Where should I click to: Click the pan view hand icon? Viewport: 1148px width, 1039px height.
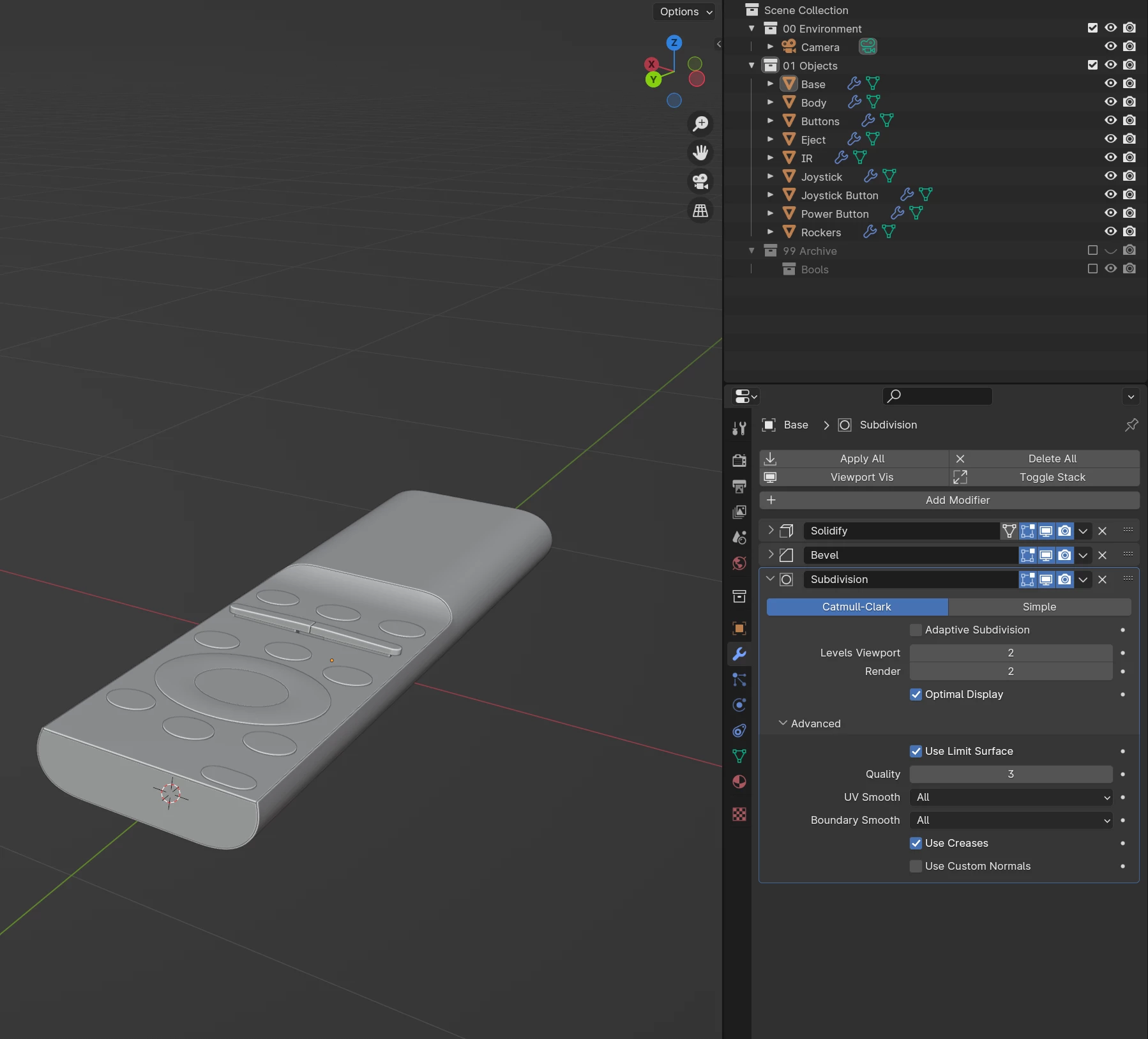click(700, 153)
